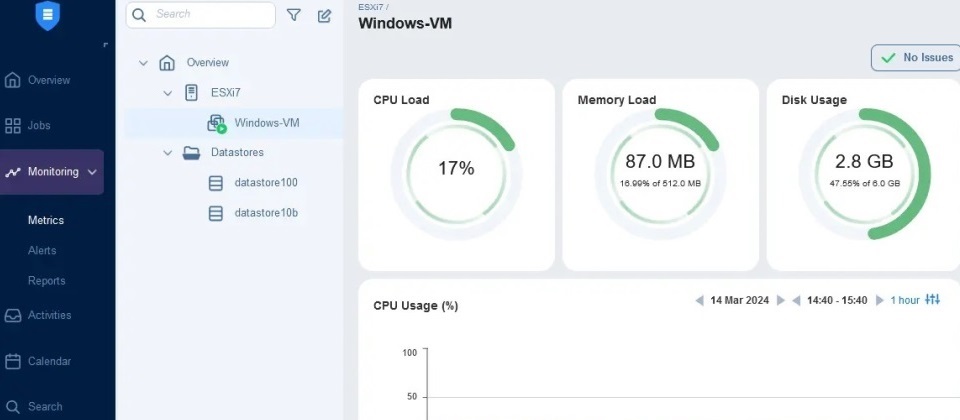Click the edit pencil icon beside filter
The image size is (960, 420).
click(x=324, y=16)
